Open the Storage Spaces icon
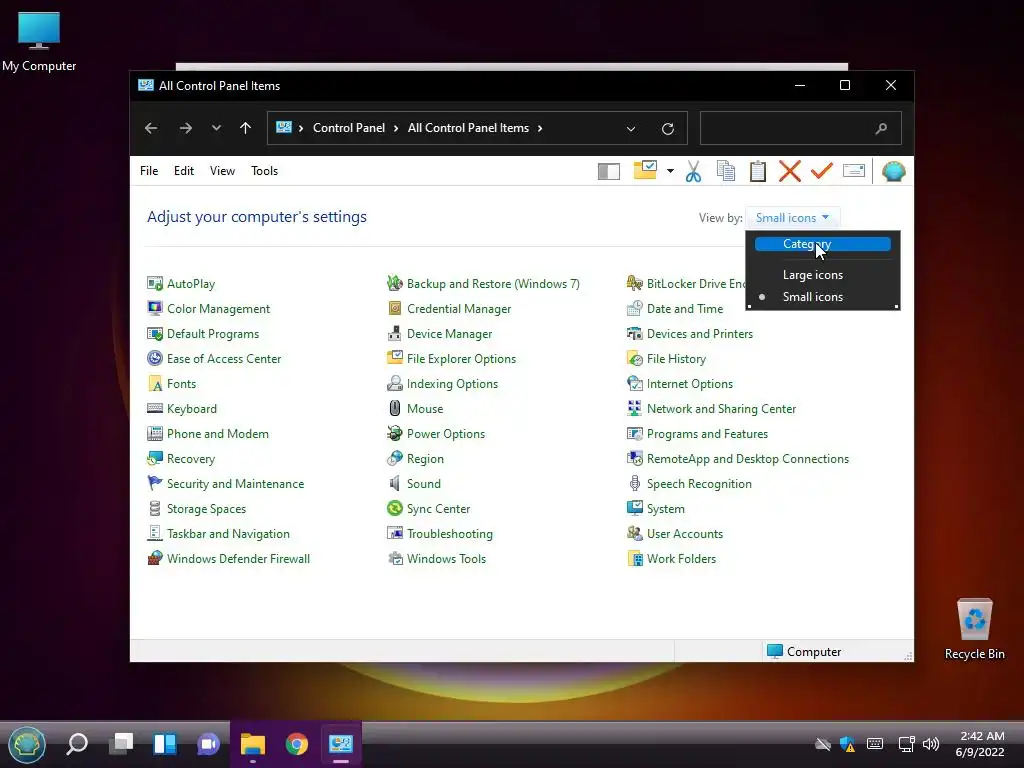The height and width of the screenshot is (768, 1024). point(155,508)
